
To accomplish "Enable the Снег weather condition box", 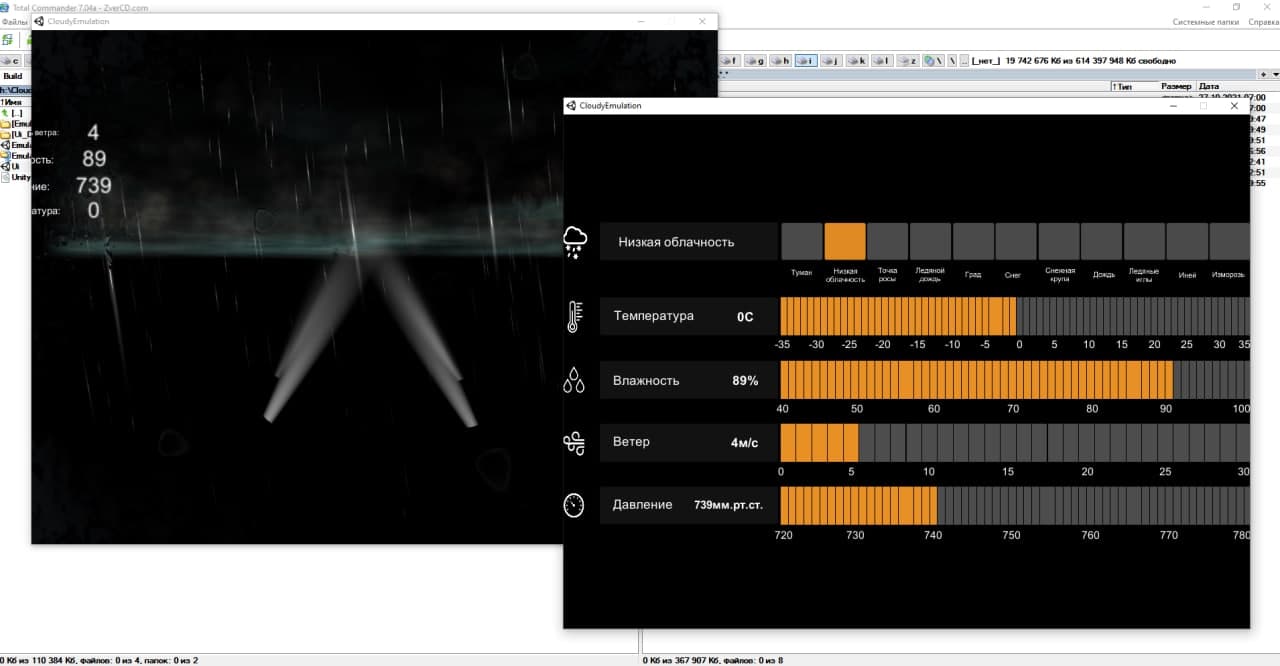I will [1016, 241].
